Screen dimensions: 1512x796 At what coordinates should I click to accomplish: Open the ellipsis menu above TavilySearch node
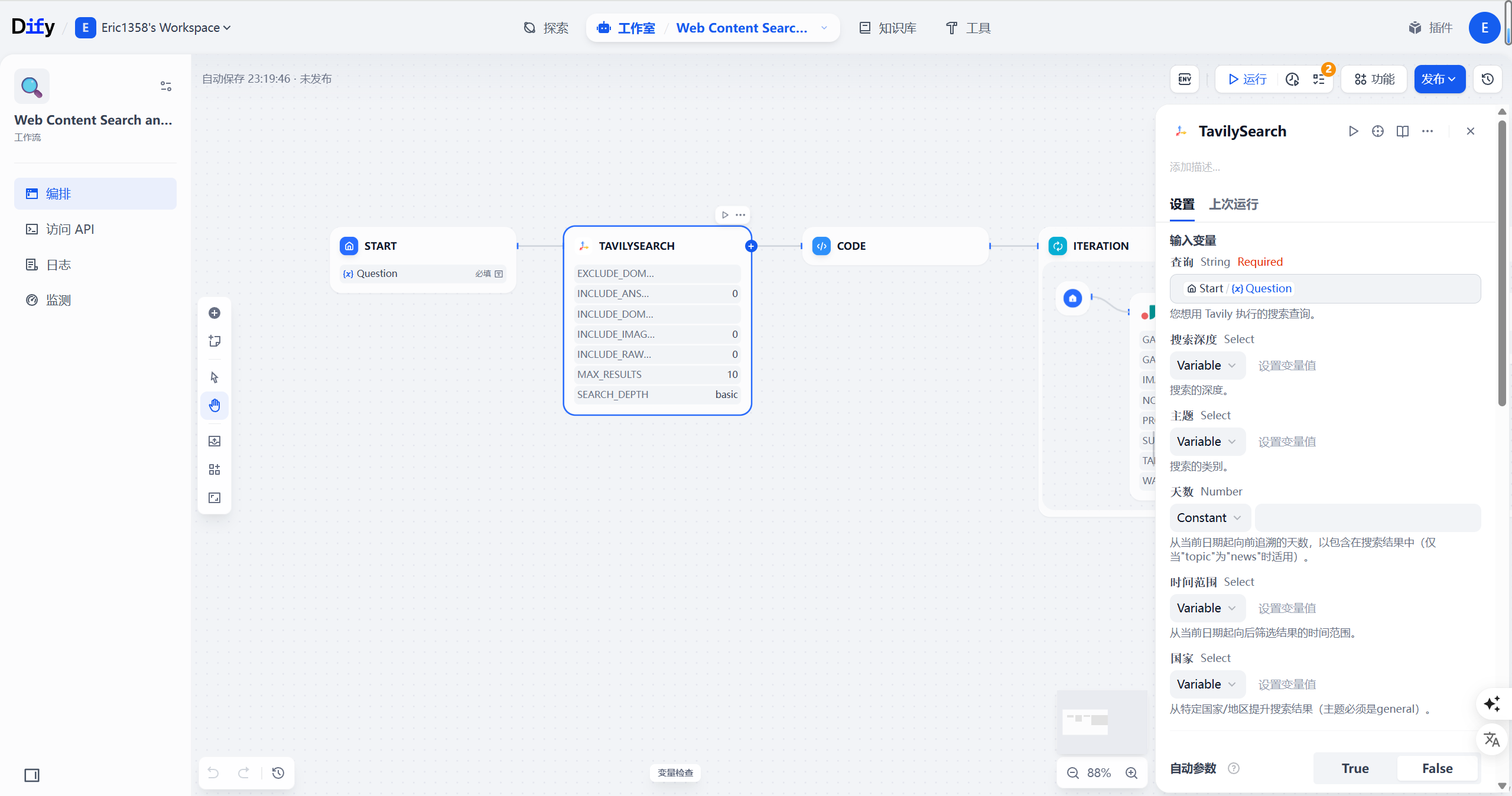[740, 215]
